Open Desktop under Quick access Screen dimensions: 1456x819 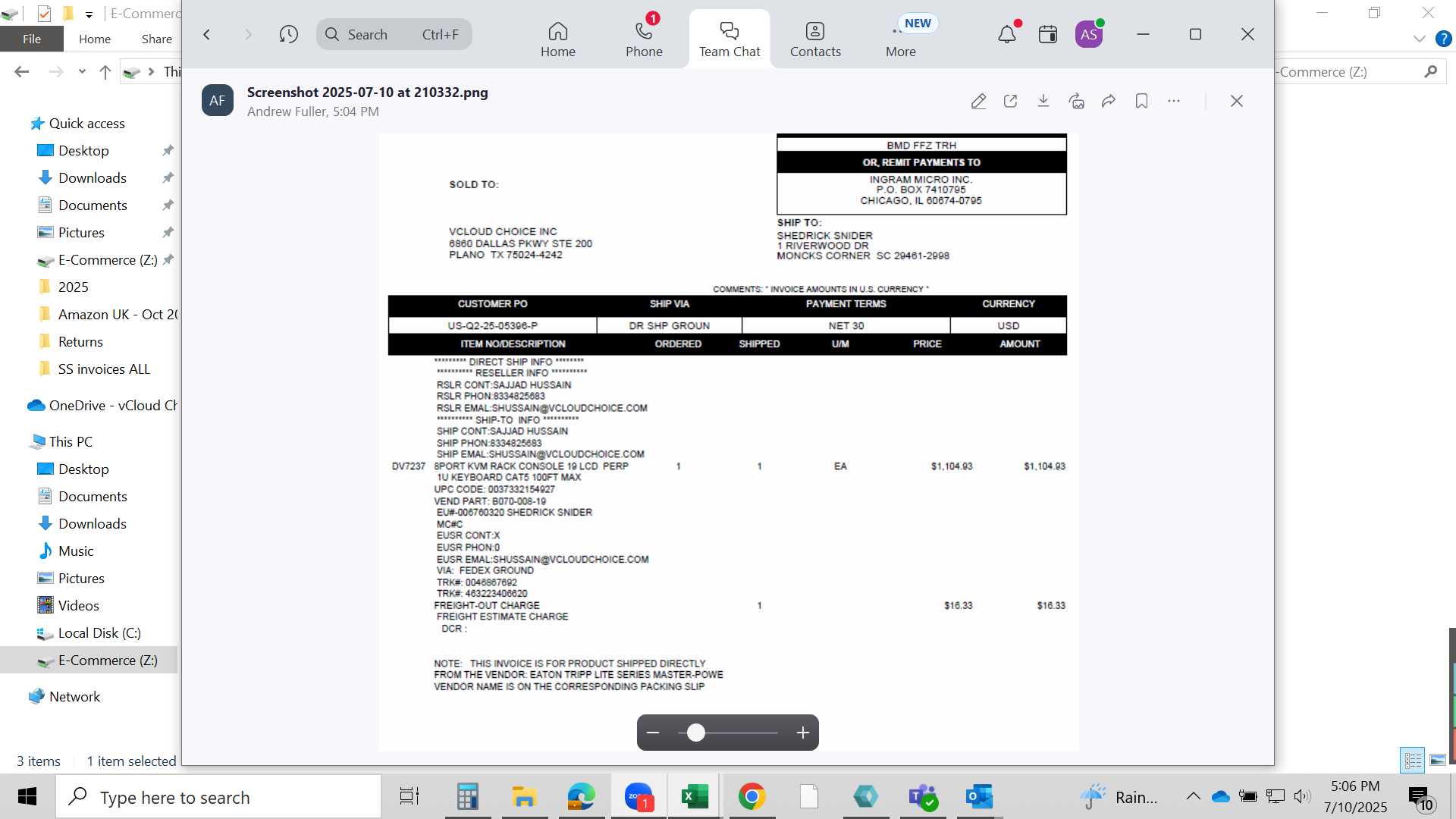point(83,151)
